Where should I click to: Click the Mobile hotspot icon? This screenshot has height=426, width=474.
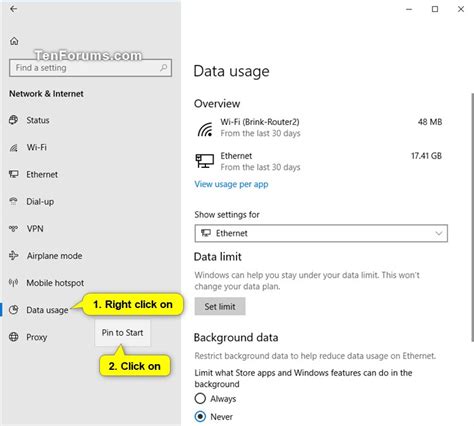click(14, 283)
